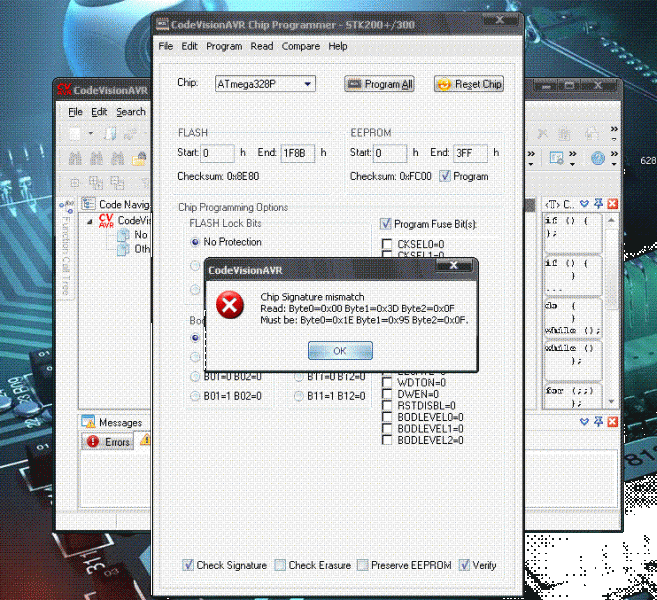Click the open file icon in main toolbar

[x=110, y=134]
